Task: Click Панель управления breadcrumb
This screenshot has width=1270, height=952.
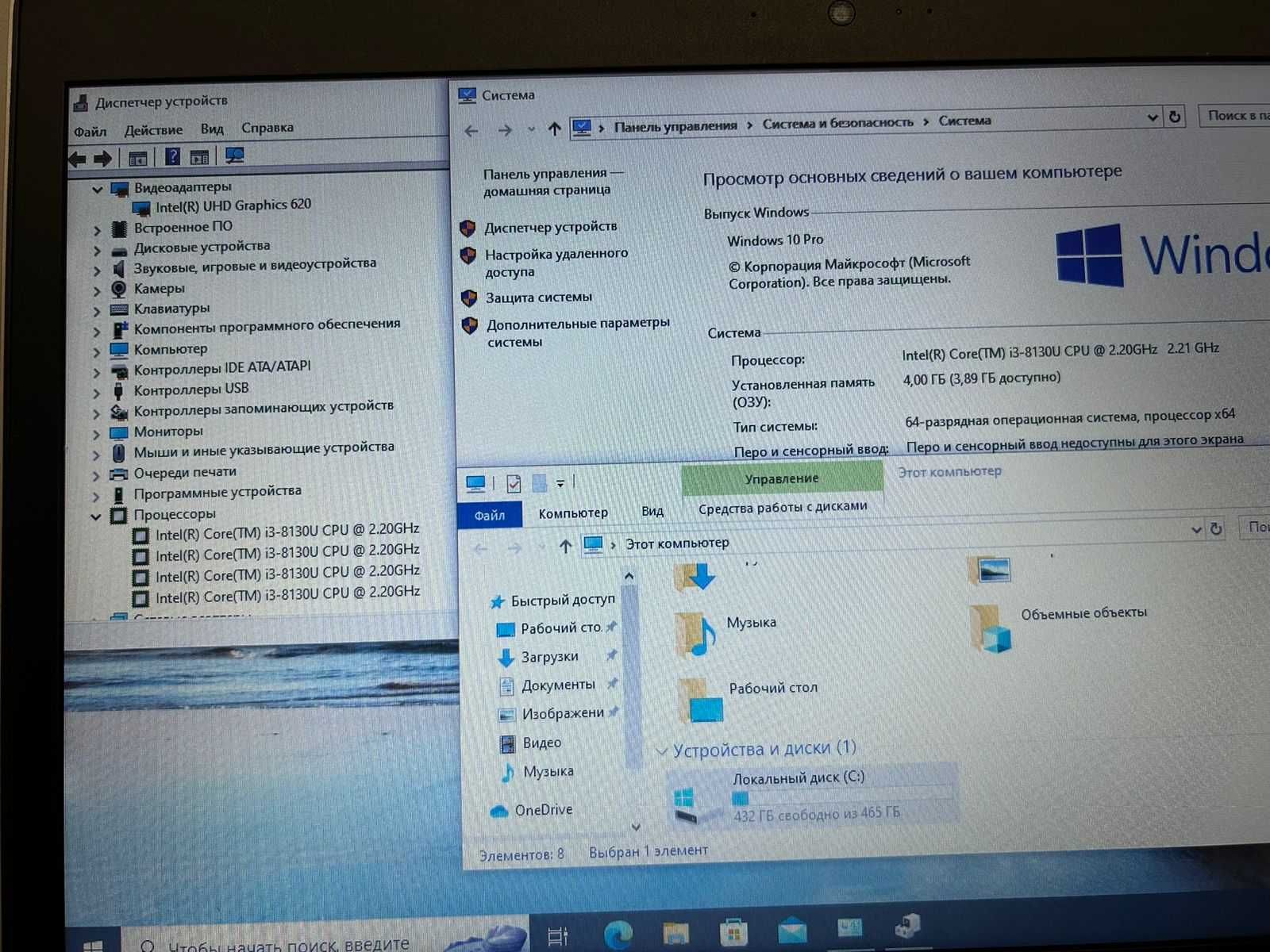Action: pos(675,125)
